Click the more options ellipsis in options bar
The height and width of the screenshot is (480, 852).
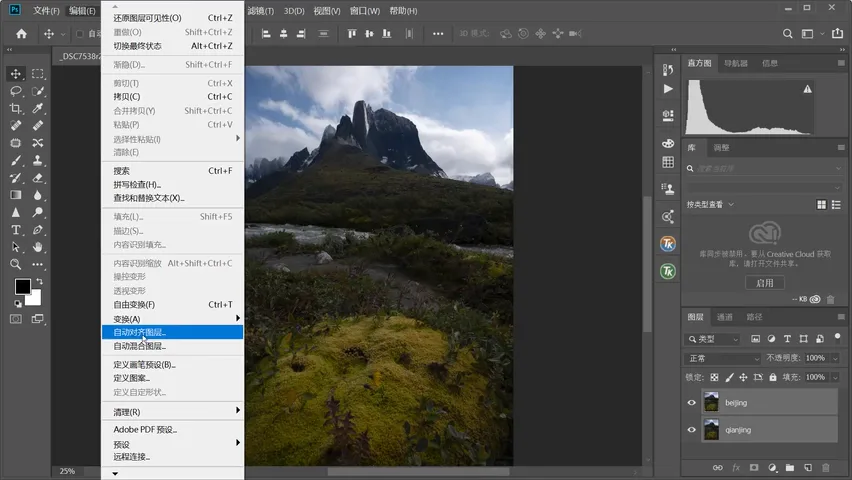pyautogui.click(x=437, y=34)
